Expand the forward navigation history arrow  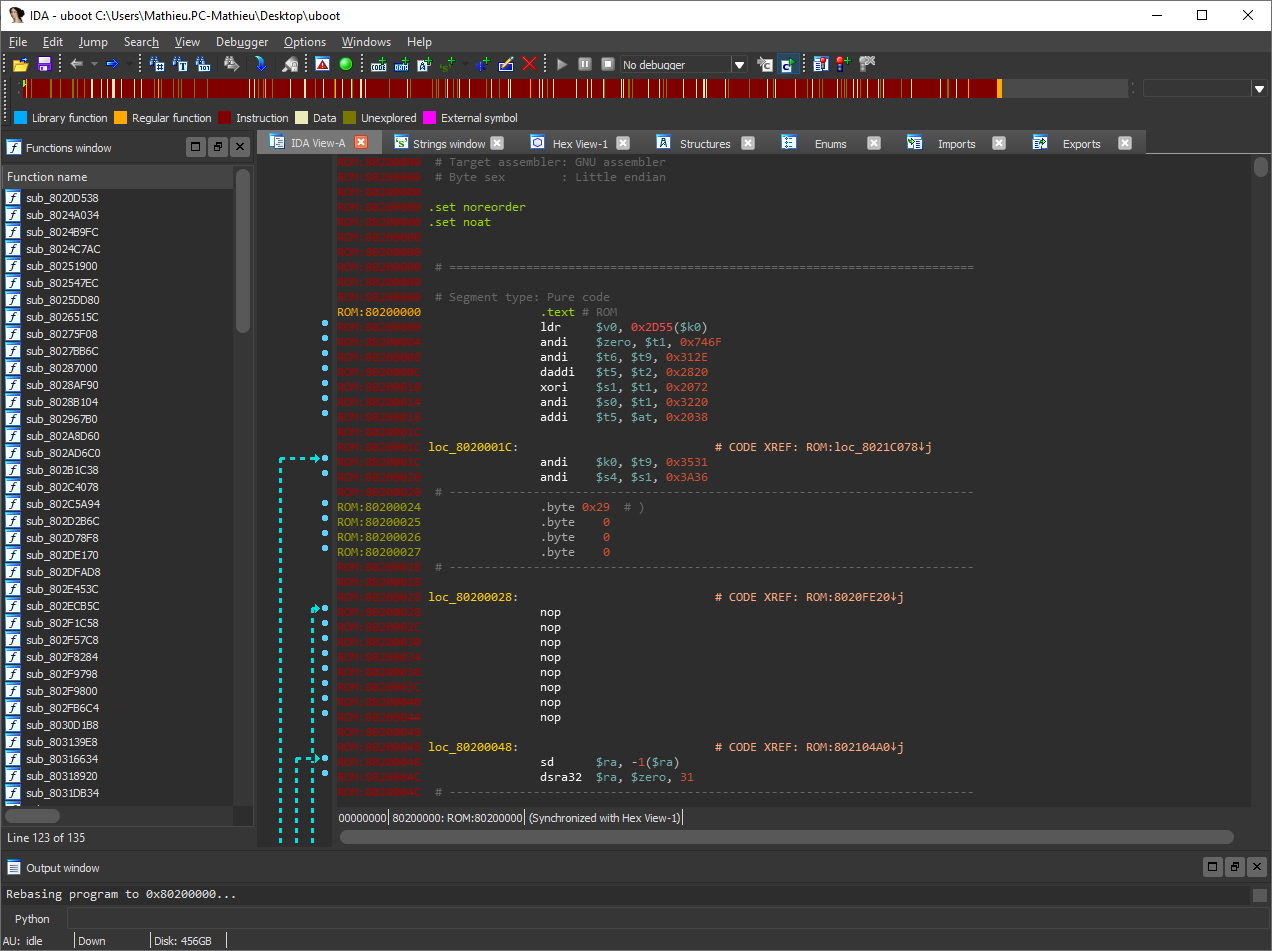(127, 64)
